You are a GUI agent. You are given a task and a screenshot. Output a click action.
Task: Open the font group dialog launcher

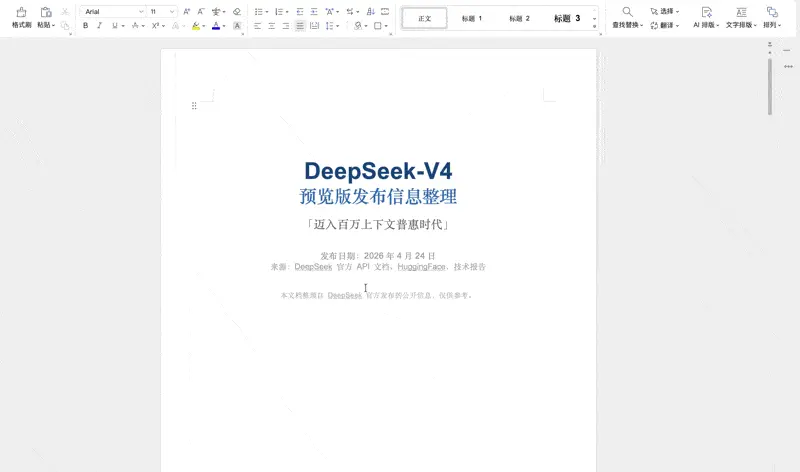(x=242, y=34)
